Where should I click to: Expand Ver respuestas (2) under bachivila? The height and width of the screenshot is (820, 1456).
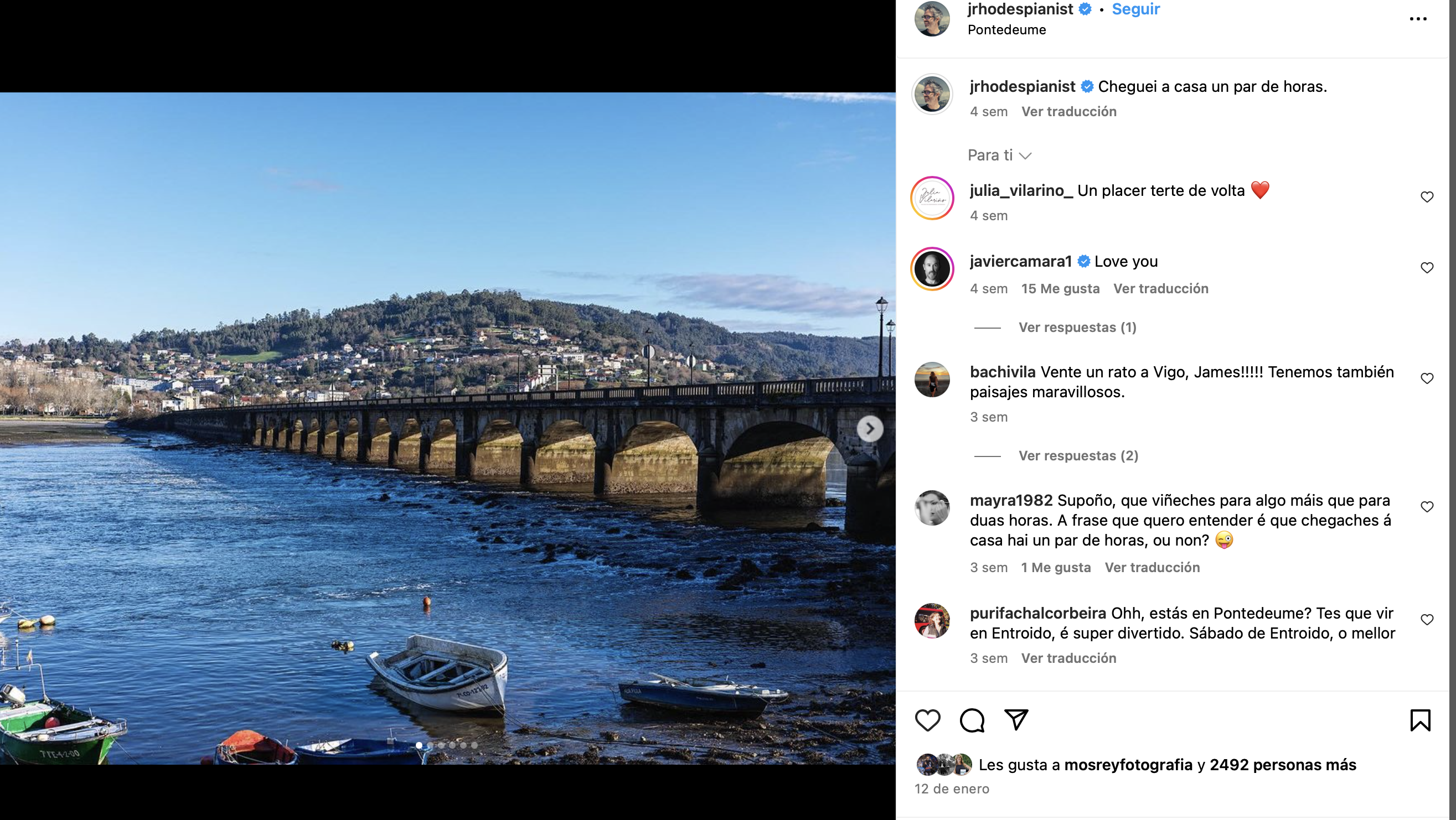(1078, 456)
